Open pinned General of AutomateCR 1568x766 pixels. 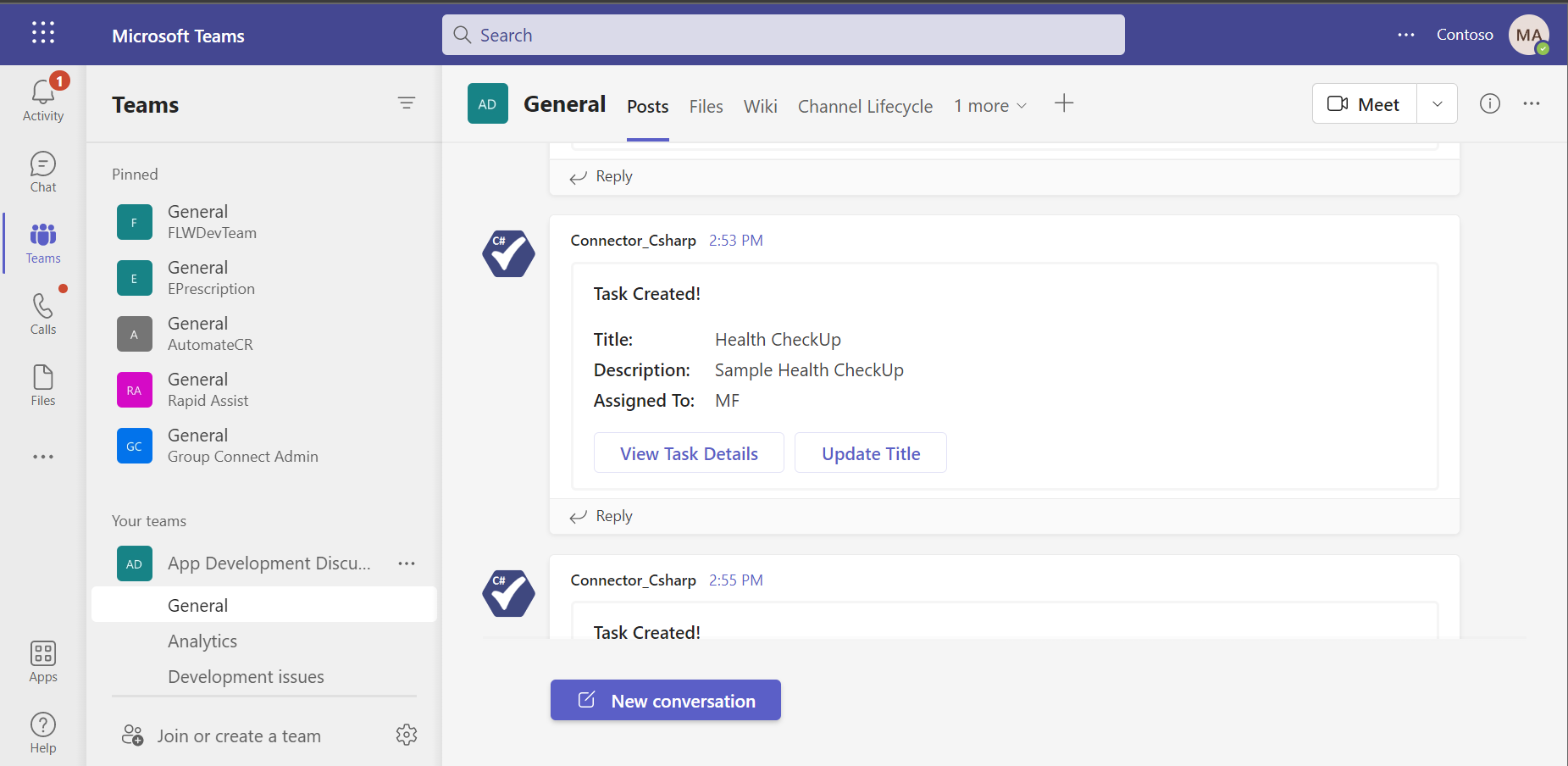click(x=264, y=334)
